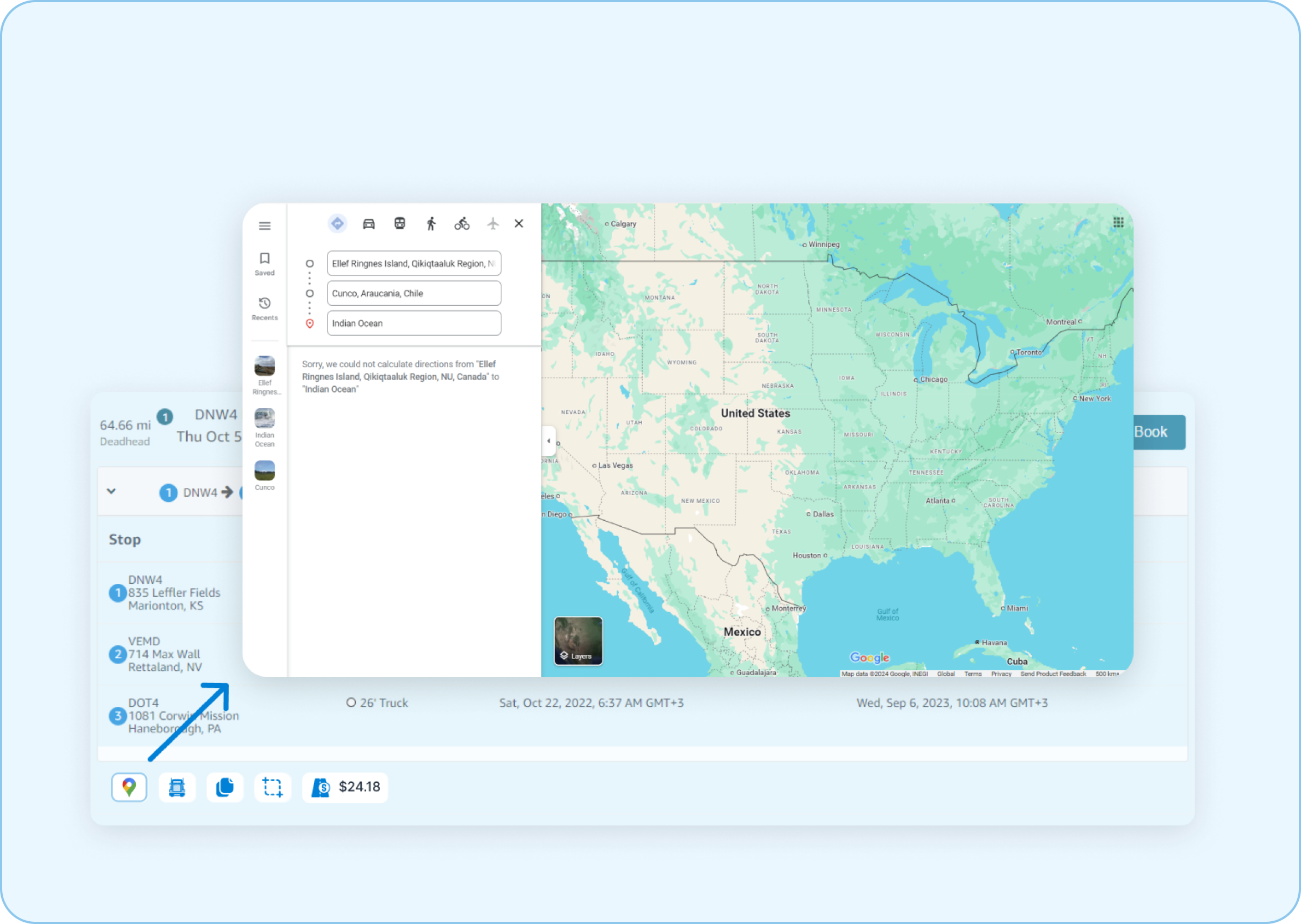Select best travel mode icon
The image size is (1301, 924).
337,224
